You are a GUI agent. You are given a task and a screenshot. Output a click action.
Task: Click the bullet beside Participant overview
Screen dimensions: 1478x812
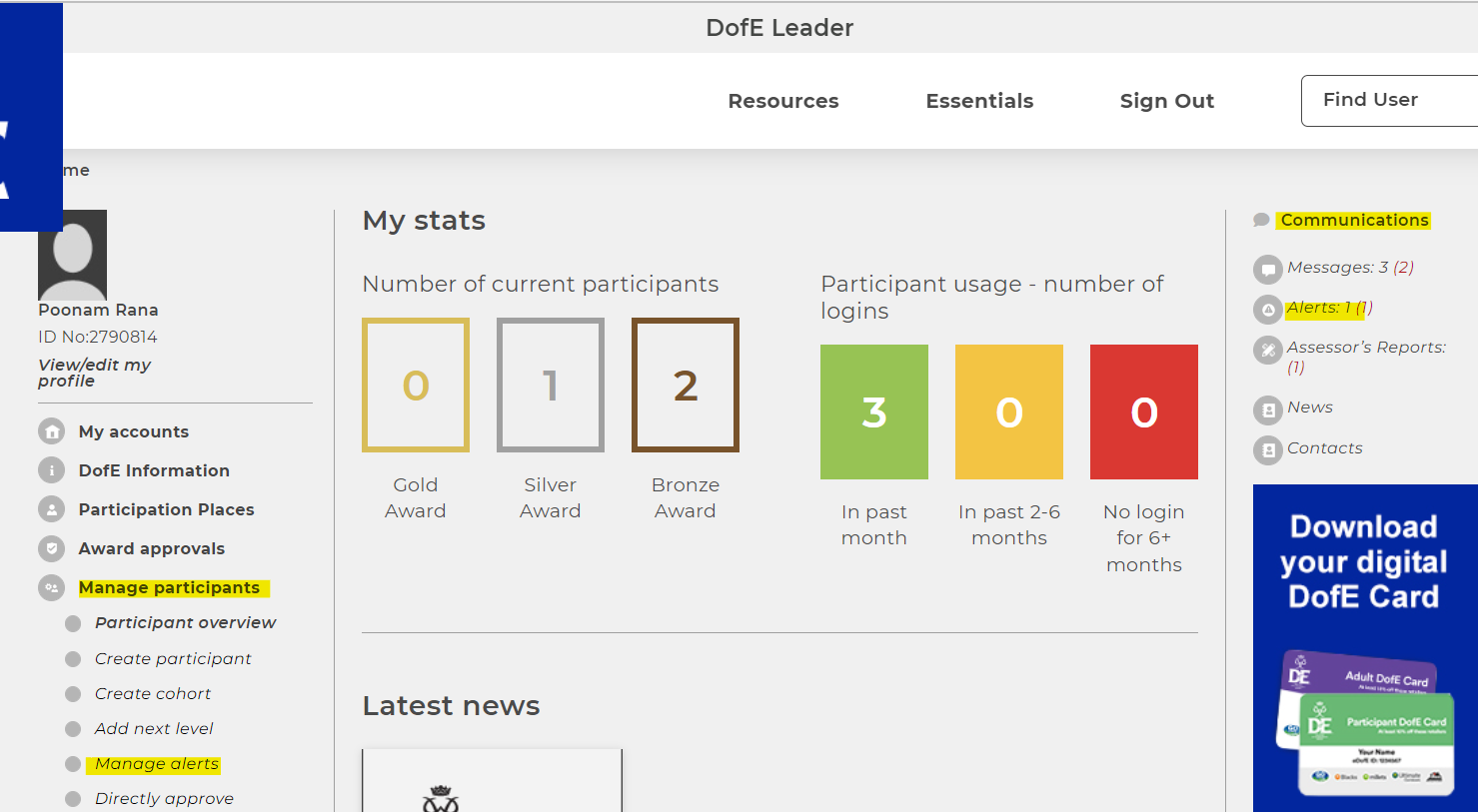(73, 623)
